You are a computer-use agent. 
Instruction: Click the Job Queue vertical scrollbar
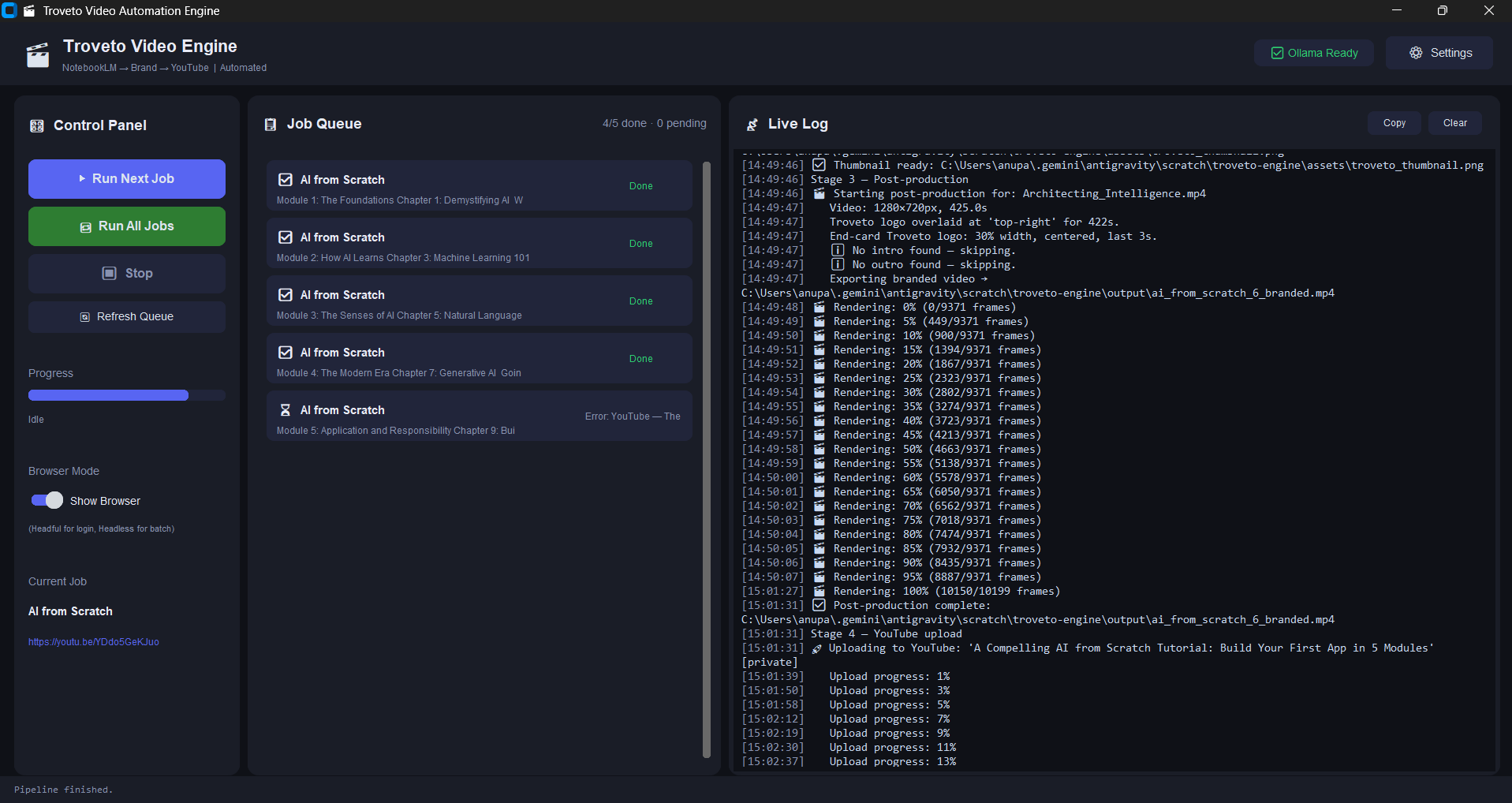[x=707, y=459]
